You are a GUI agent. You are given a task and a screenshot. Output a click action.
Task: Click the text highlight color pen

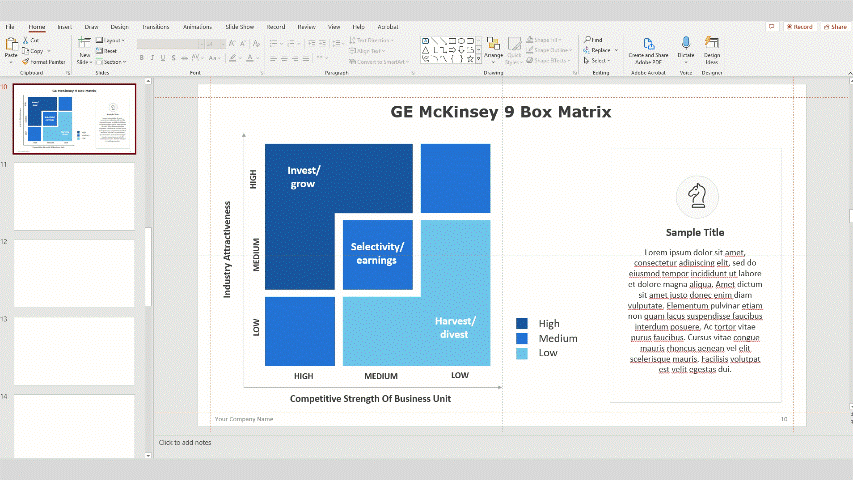(232, 58)
